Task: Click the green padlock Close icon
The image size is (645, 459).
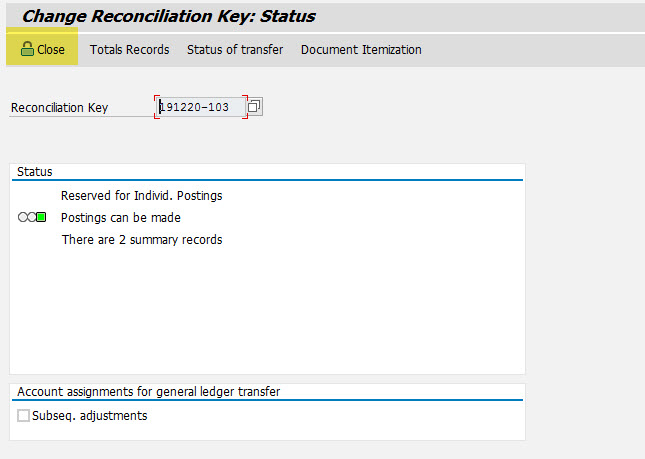Action: 27,50
